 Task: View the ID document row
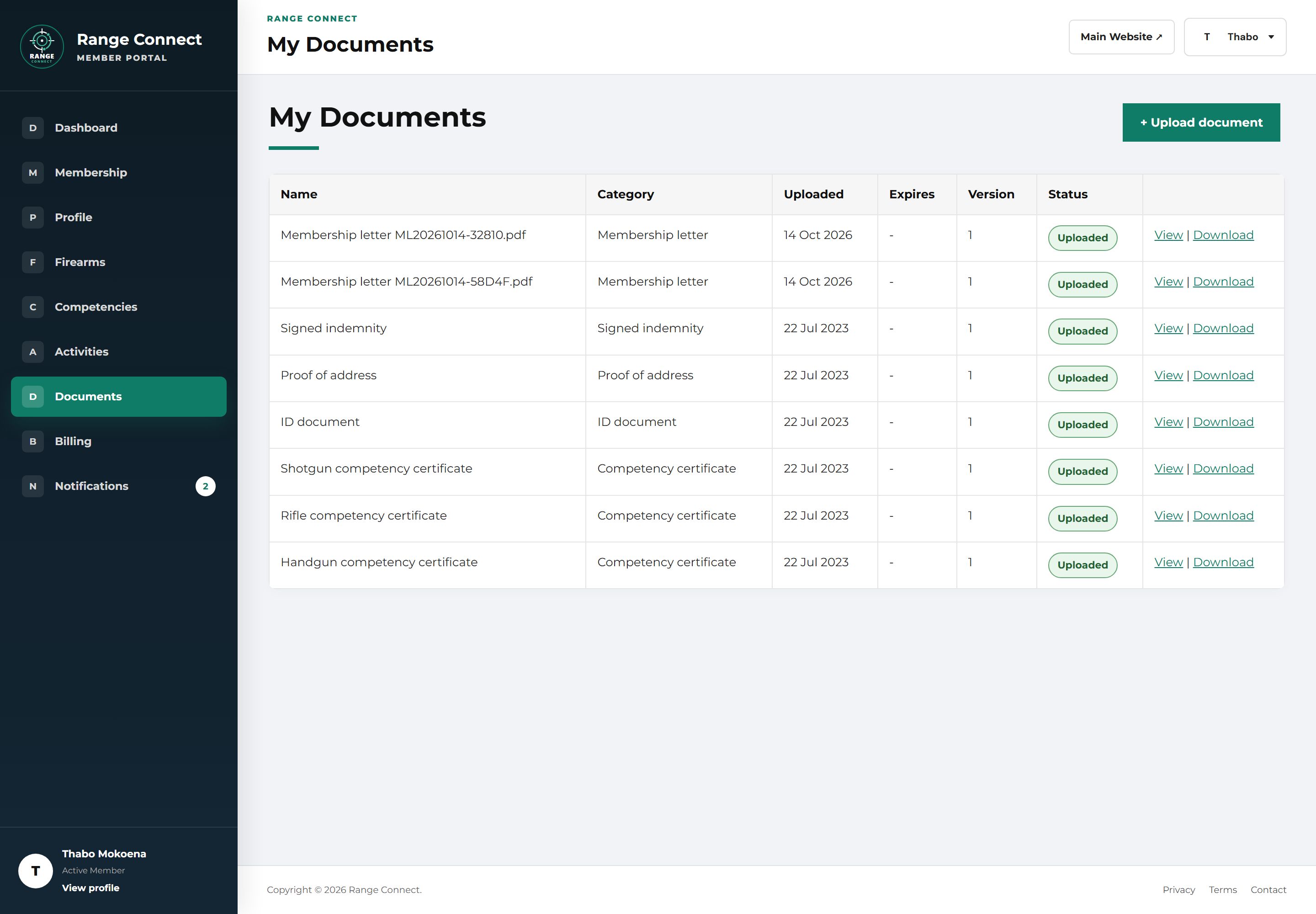point(1168,422)
